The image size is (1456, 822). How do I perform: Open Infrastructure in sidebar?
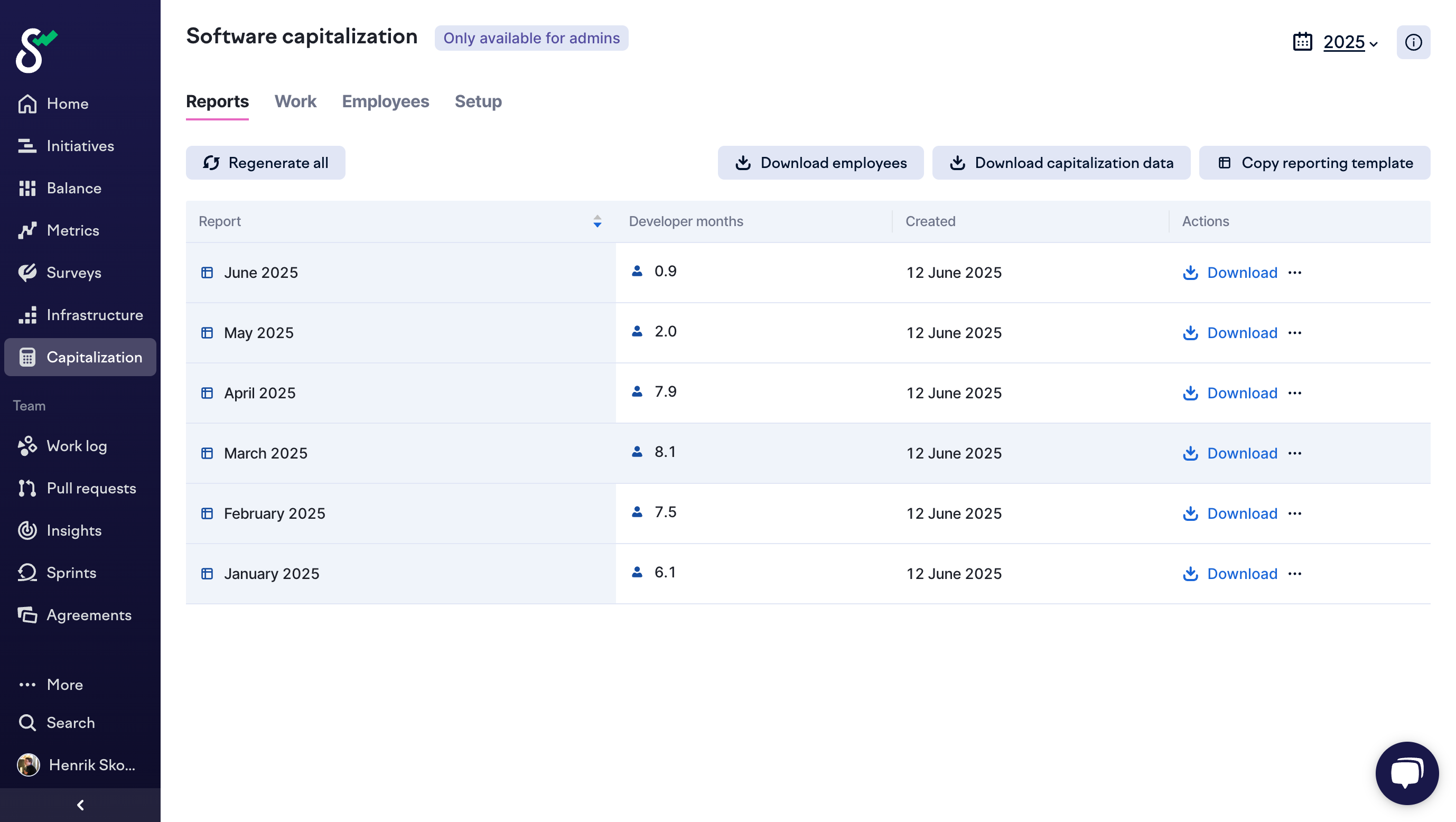tap(95, 315)
